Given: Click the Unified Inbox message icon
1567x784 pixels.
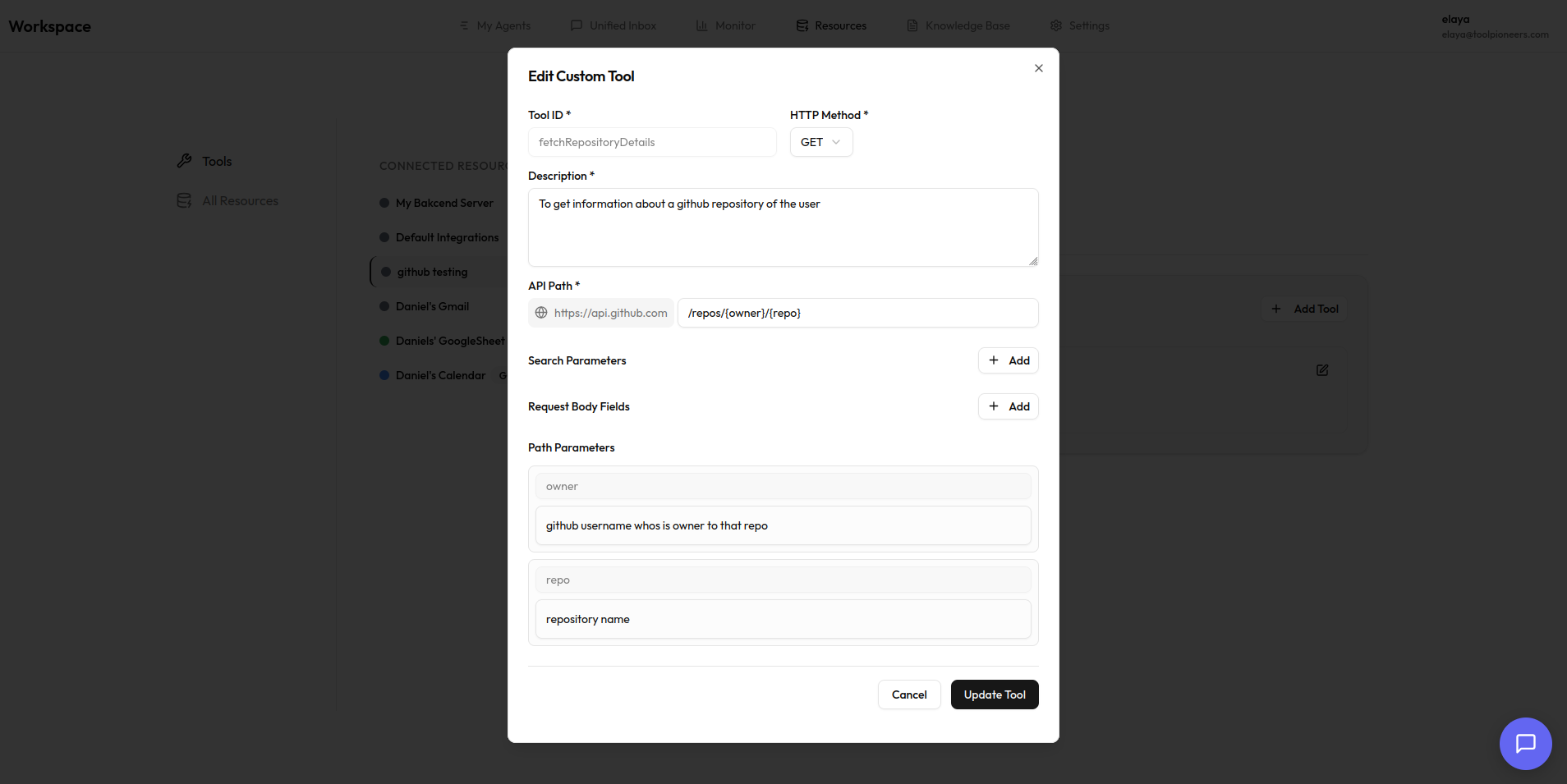Looking at the screenshot, I should pyautogui.click(x=577, y=25).
